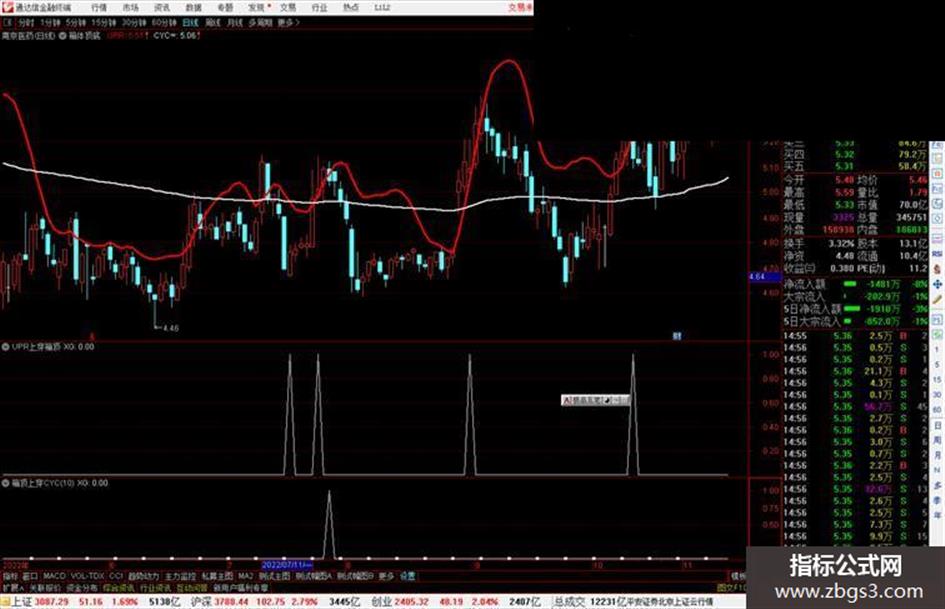Click the 创业 index value 2405.32
The height and width of the screenshot is (609, 945).
point(413,602)
